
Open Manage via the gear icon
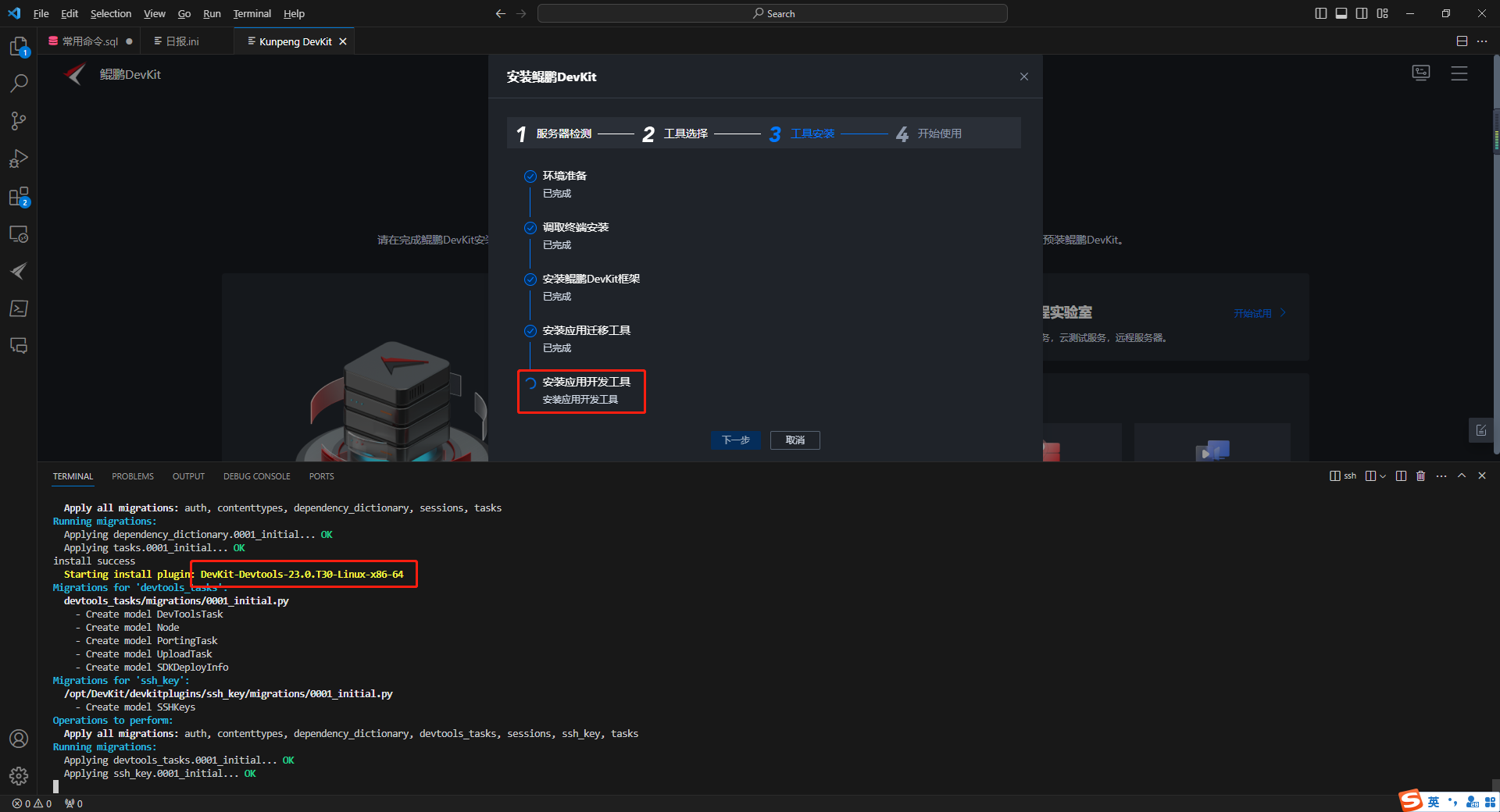19,776
